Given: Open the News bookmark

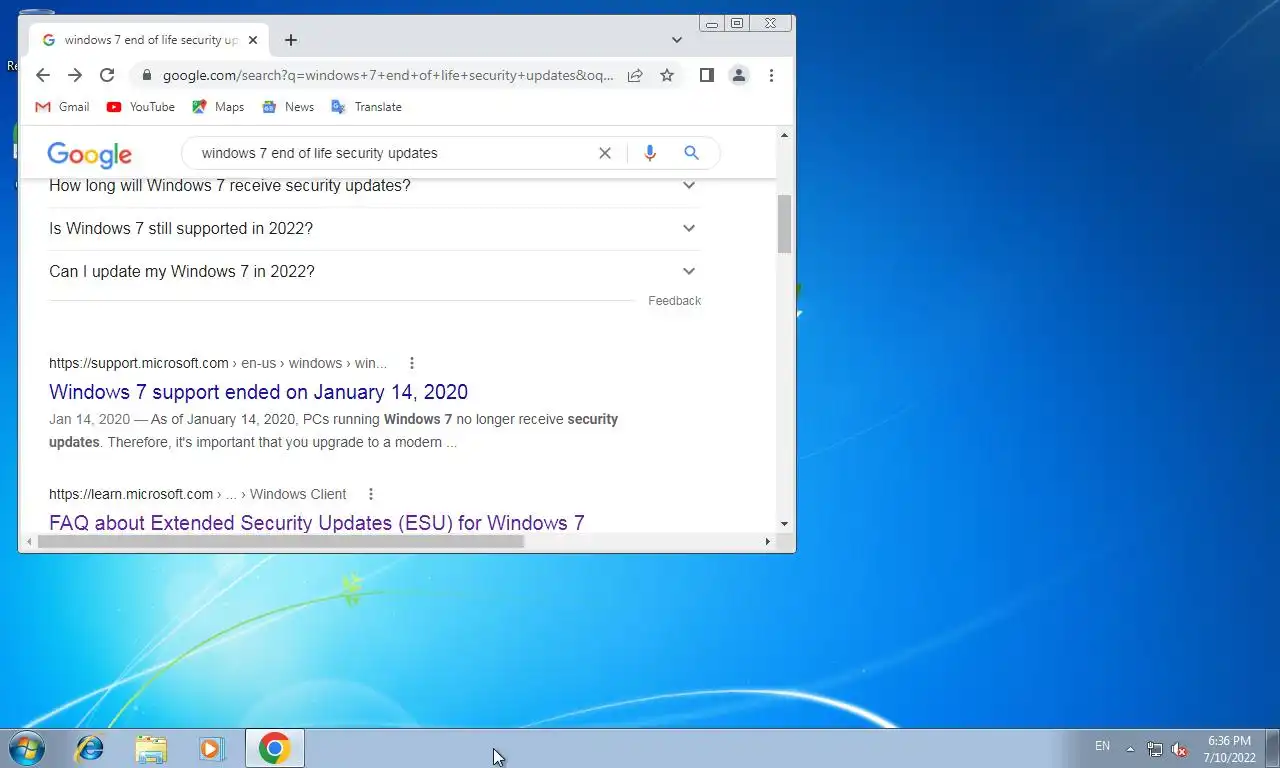Looking at the screenshot, I should pos(288,107).
